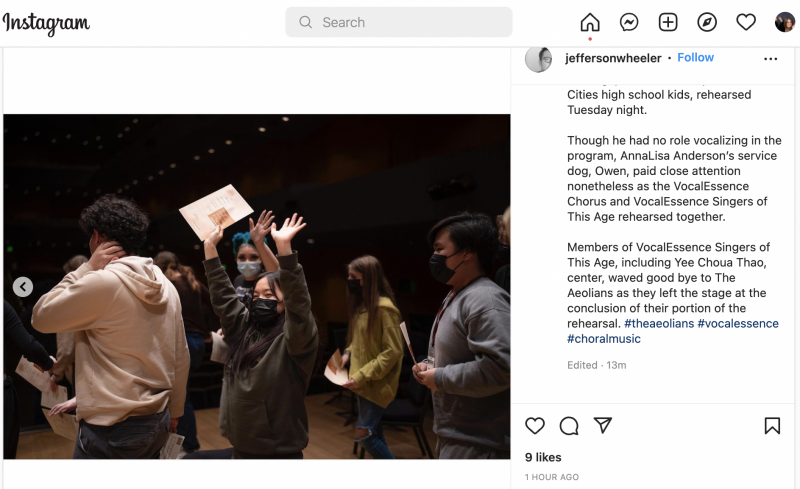Image resolution: width=800 pixels, height=489 pixels.
Task: Click the Instagram logo
Action: [46, 23]
